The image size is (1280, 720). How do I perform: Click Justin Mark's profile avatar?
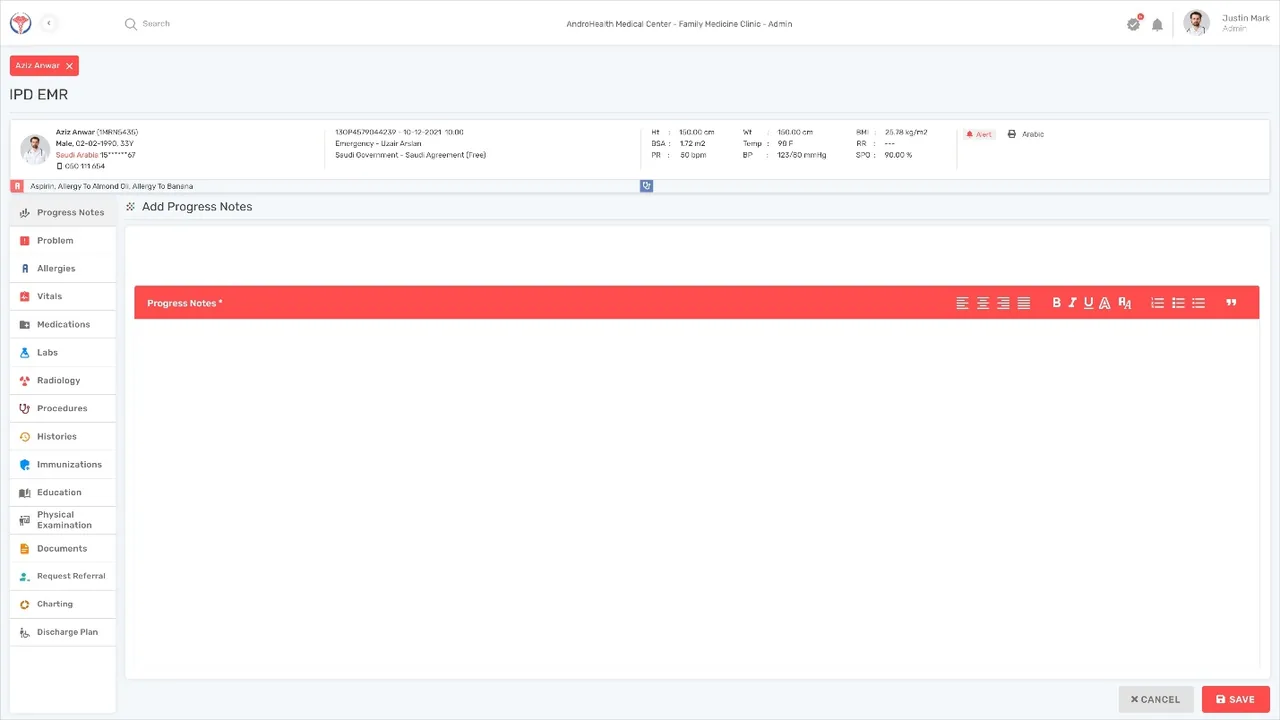[1196, 23]
